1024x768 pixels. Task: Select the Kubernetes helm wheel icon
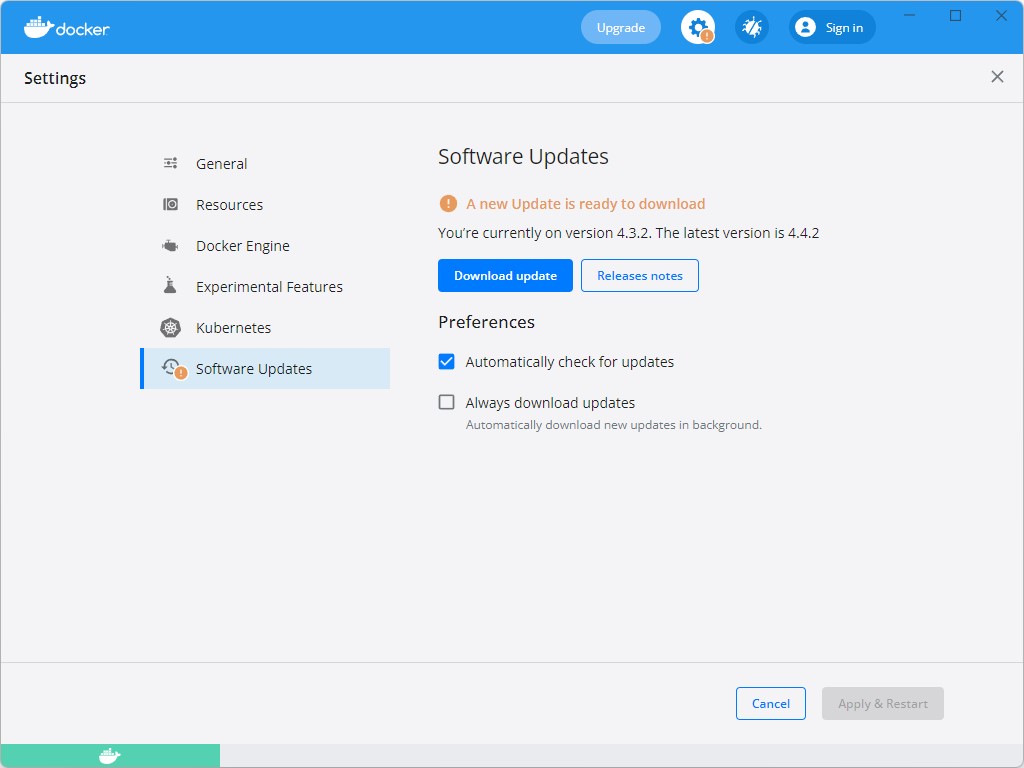[x=170, y=327]
